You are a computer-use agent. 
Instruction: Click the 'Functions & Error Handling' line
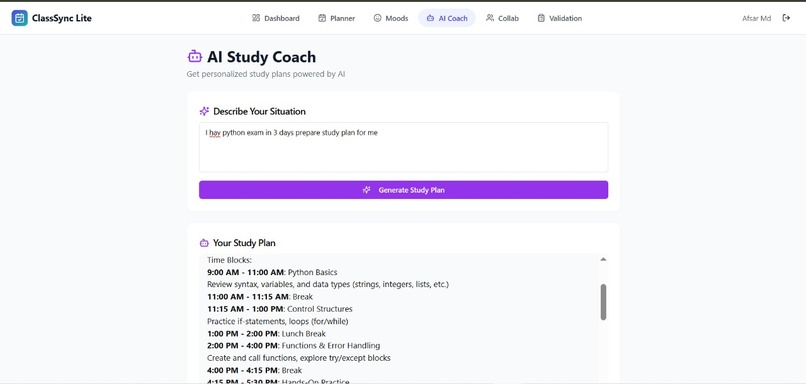[x=294, y=345]
